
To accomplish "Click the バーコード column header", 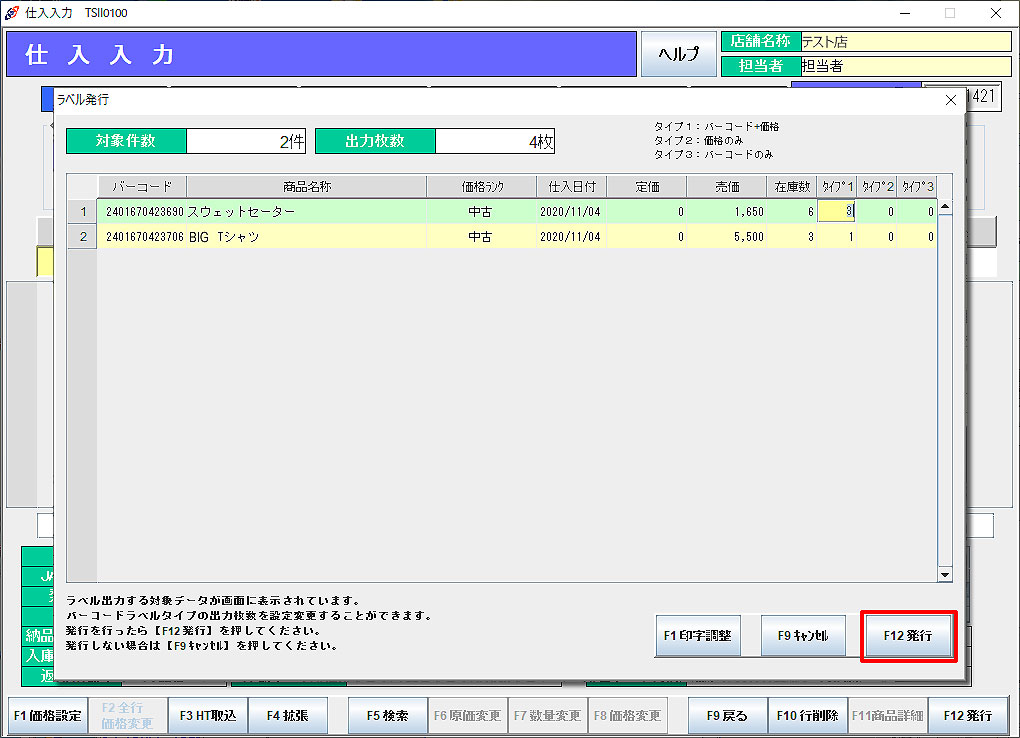I will tap(141, 187).
